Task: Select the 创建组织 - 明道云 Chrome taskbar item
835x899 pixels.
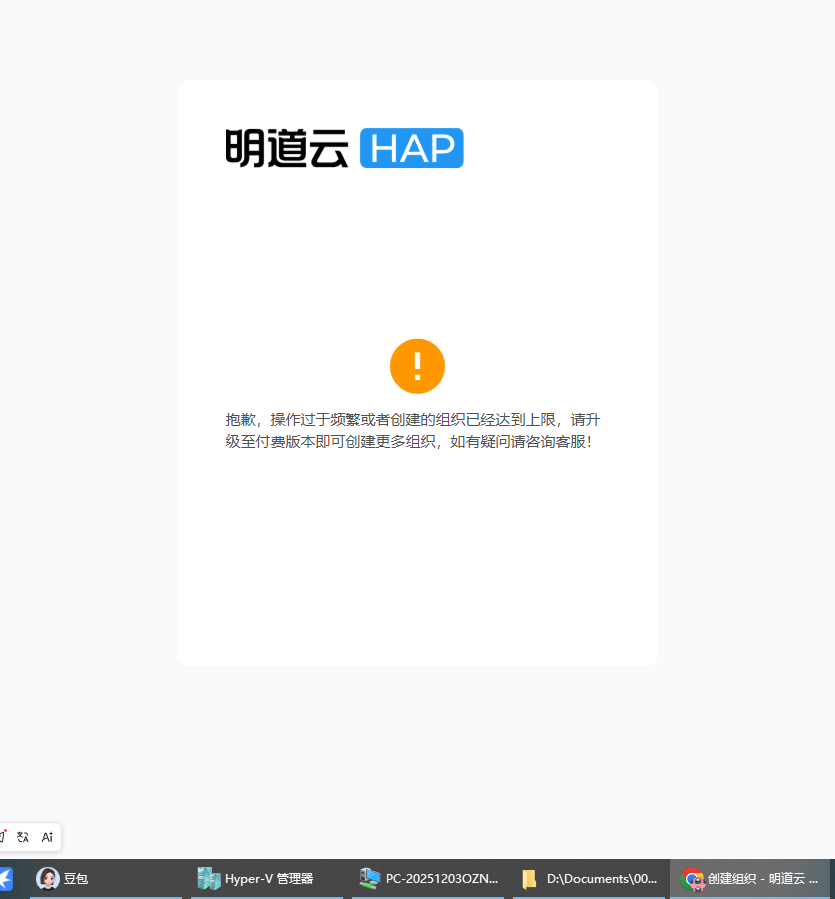Action: tap(750, 878)
